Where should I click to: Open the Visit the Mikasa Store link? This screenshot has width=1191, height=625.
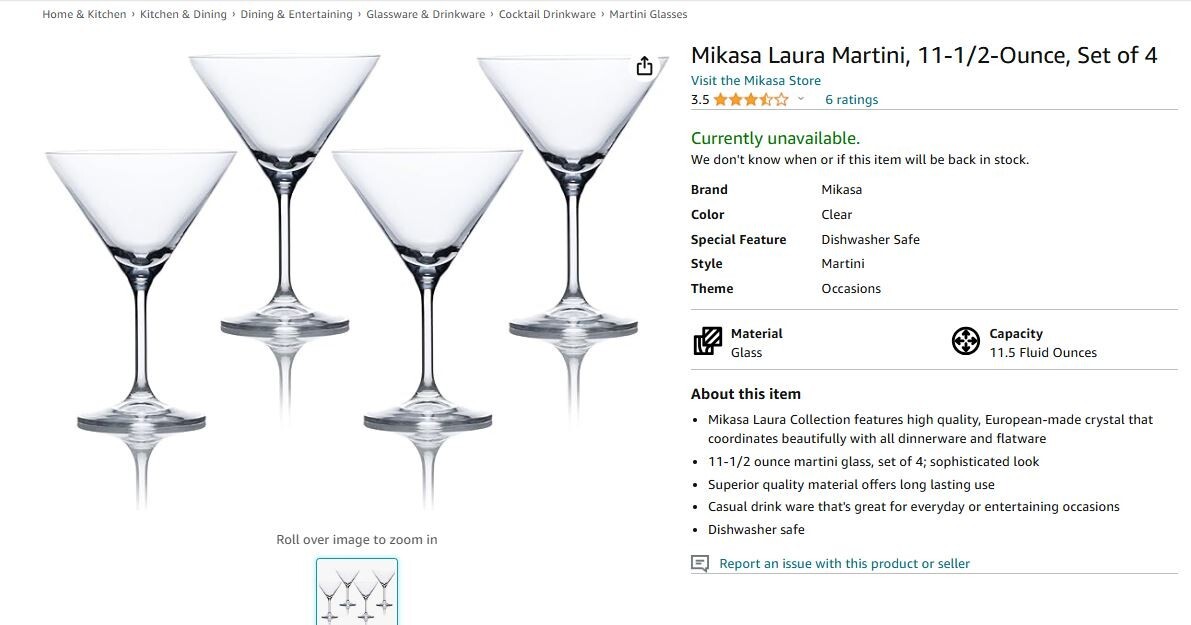pyautogui.click(x=755, y=80)
